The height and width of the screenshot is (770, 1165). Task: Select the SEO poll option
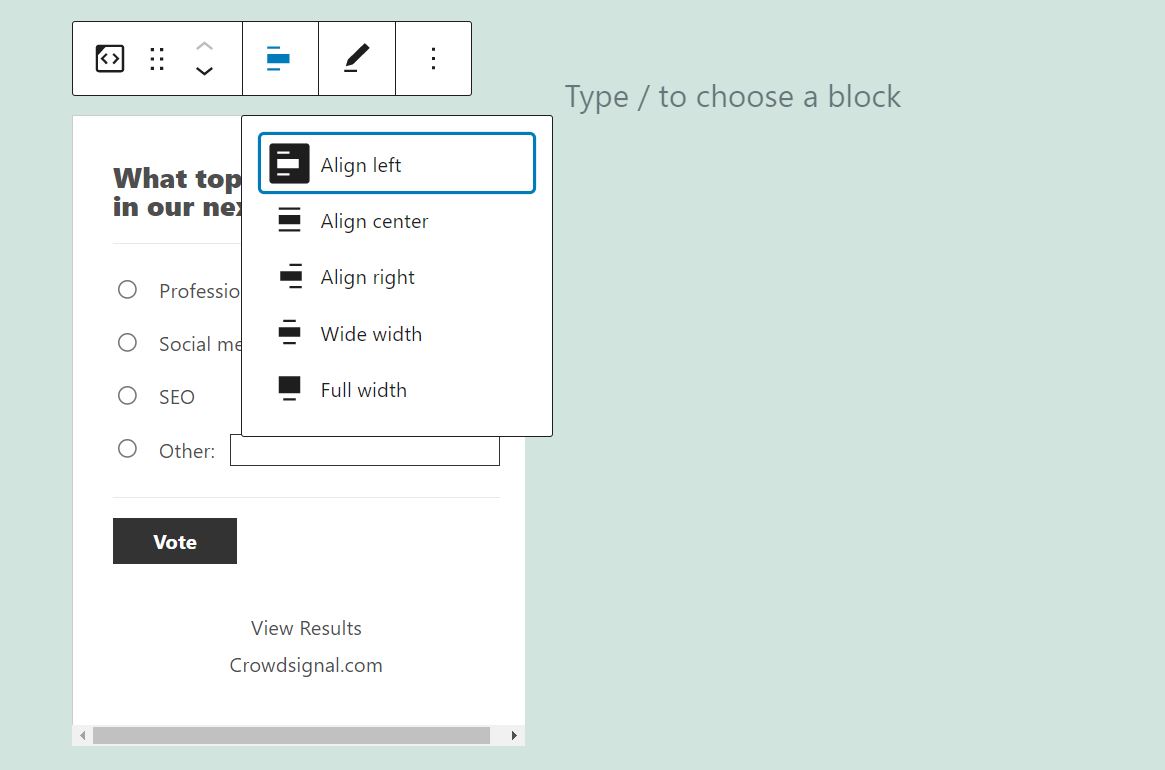tap(127, 395)
